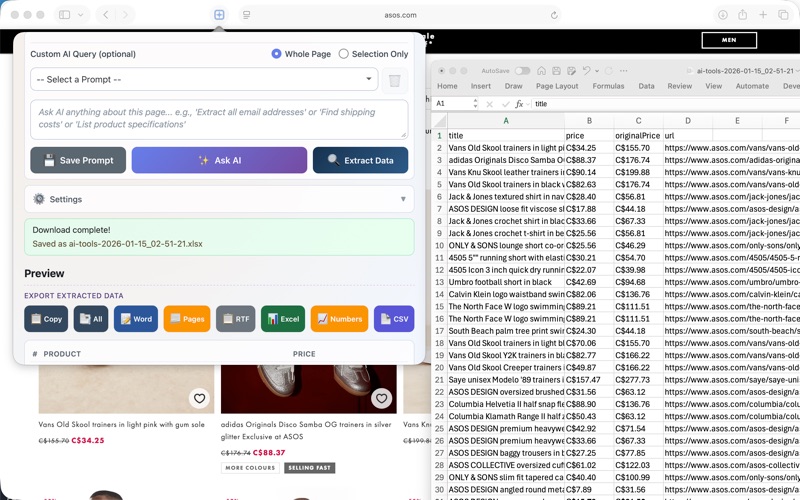Open the Excel Insert ribbon tab

(x=481, y=86)
